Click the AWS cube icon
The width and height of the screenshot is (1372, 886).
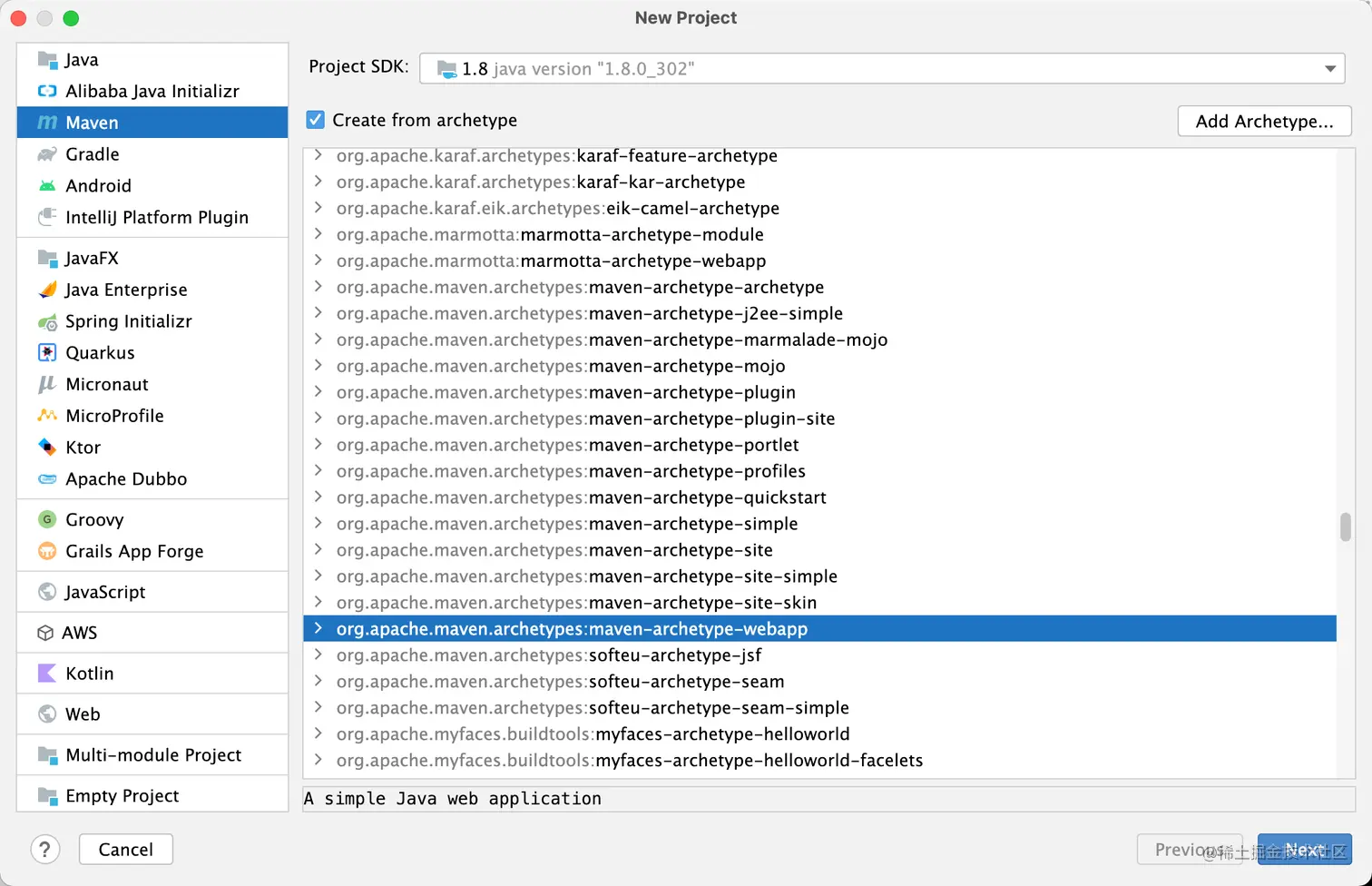(x=45, y=633)
